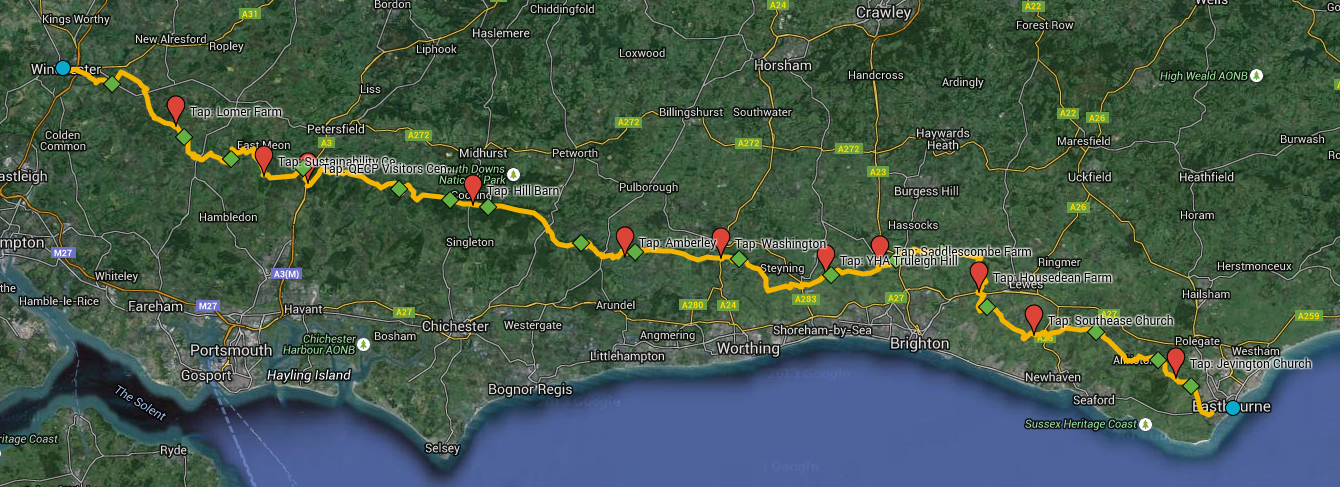Open the Tap: Amberley marker pin

tap(624, 240)
